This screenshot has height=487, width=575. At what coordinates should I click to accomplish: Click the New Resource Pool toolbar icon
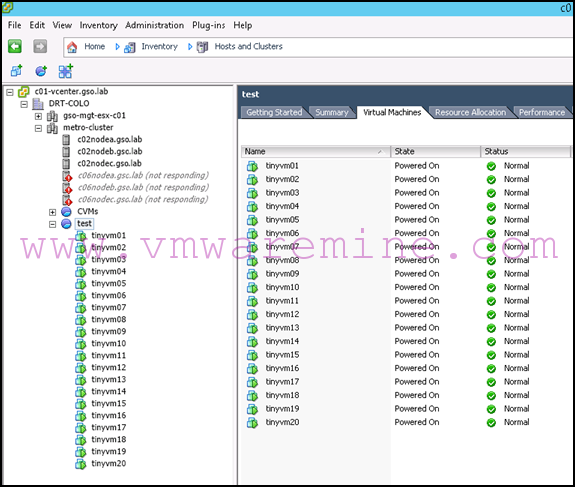(41, 70)
